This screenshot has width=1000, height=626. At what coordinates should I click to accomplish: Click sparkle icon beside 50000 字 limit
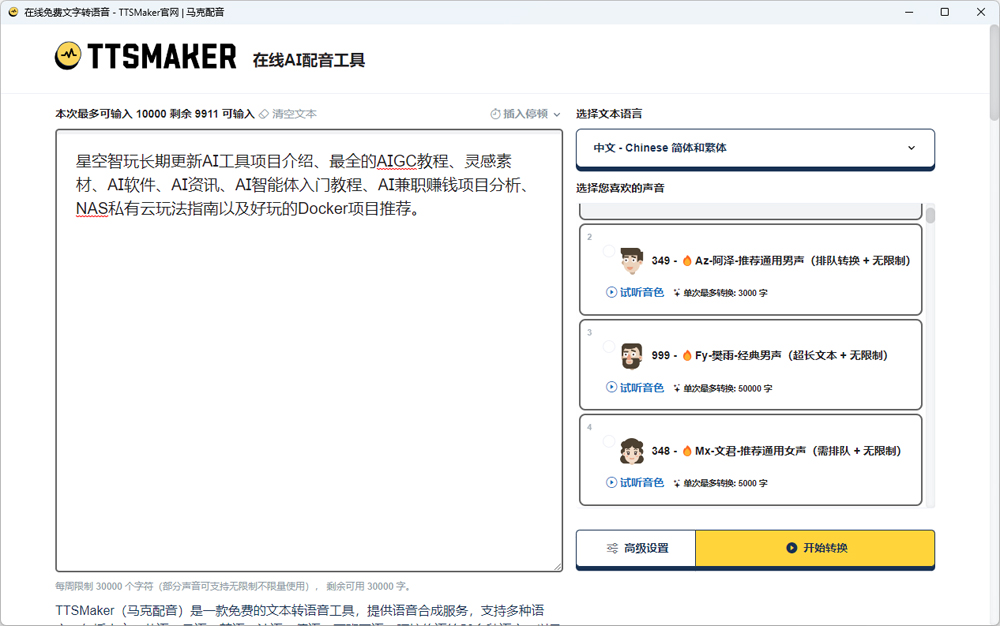[x=677, y=388]
